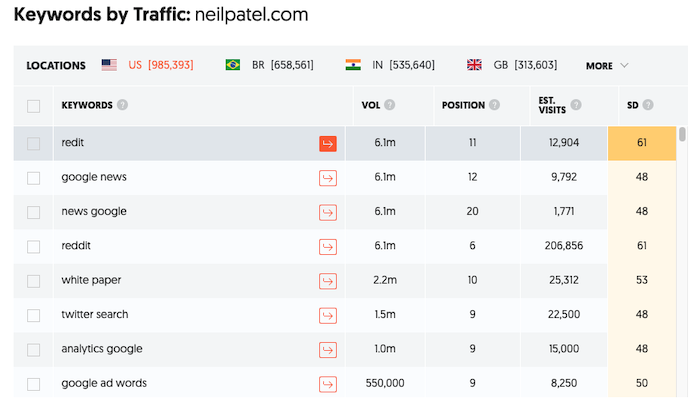Screen dimensions: 700x402
Task: Toggle the select-all keywords checkbox
Action: coord(33,106)
